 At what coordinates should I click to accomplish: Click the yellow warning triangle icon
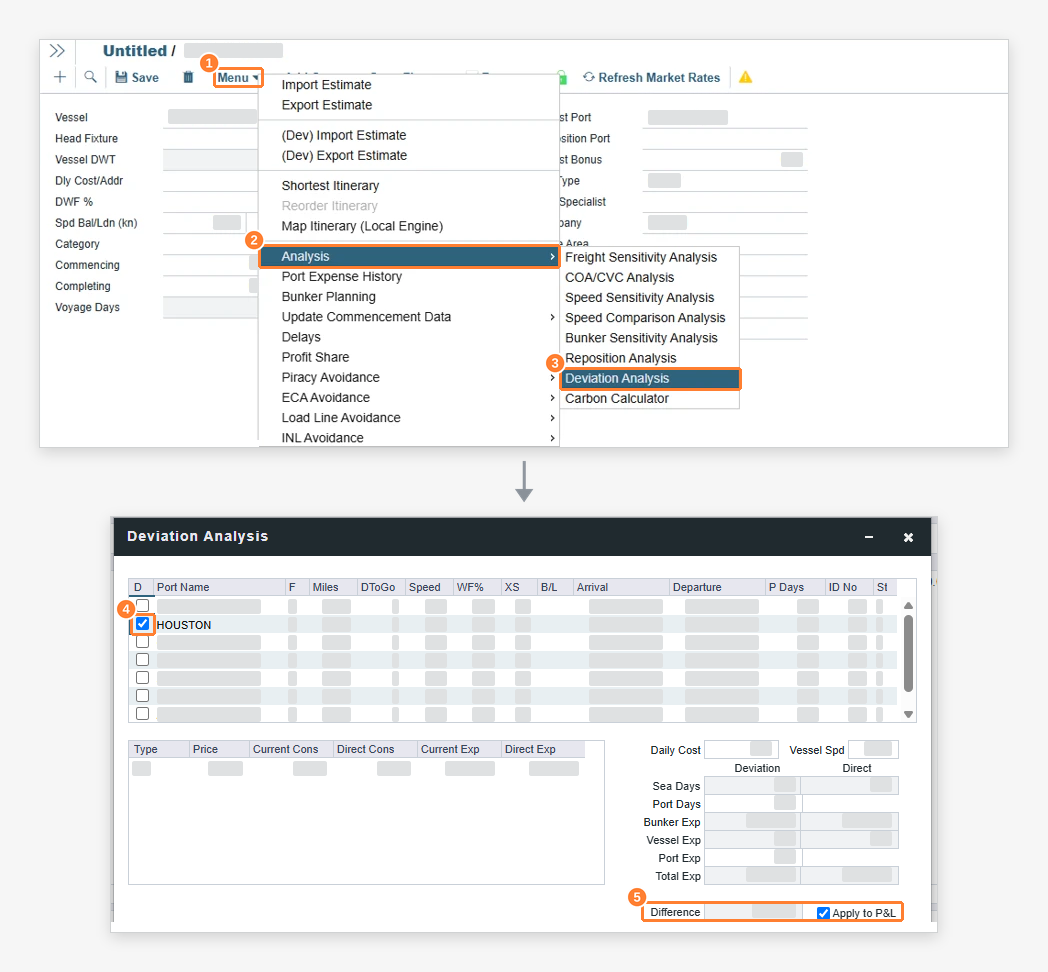point(745,78)
